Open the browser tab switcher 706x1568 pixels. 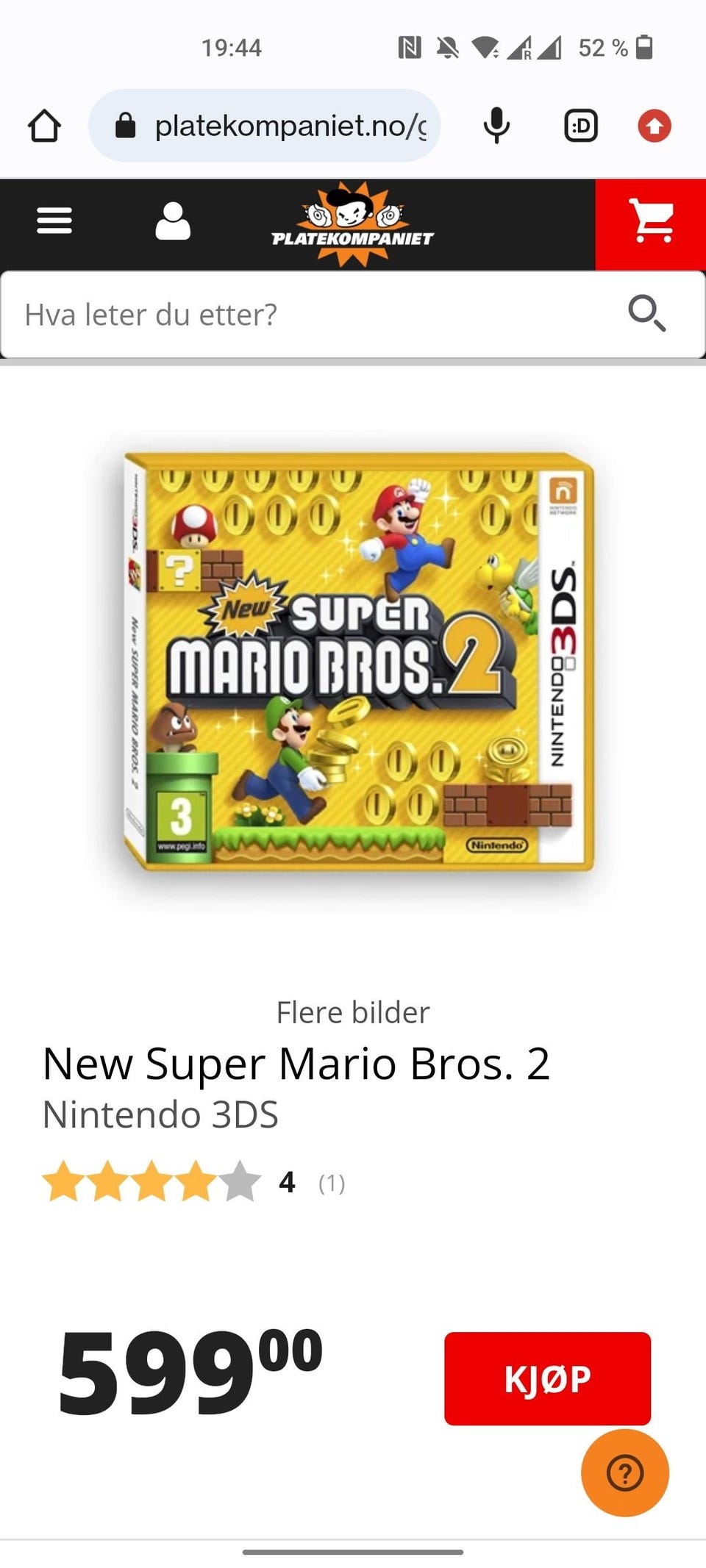[x=580, y=126]
